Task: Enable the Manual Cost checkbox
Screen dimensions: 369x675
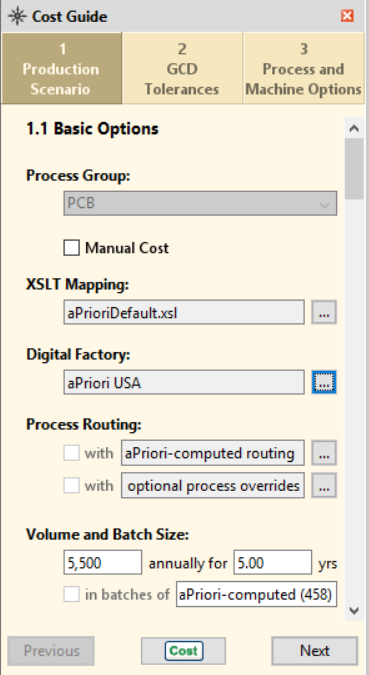Action: (x=71, y=248)
